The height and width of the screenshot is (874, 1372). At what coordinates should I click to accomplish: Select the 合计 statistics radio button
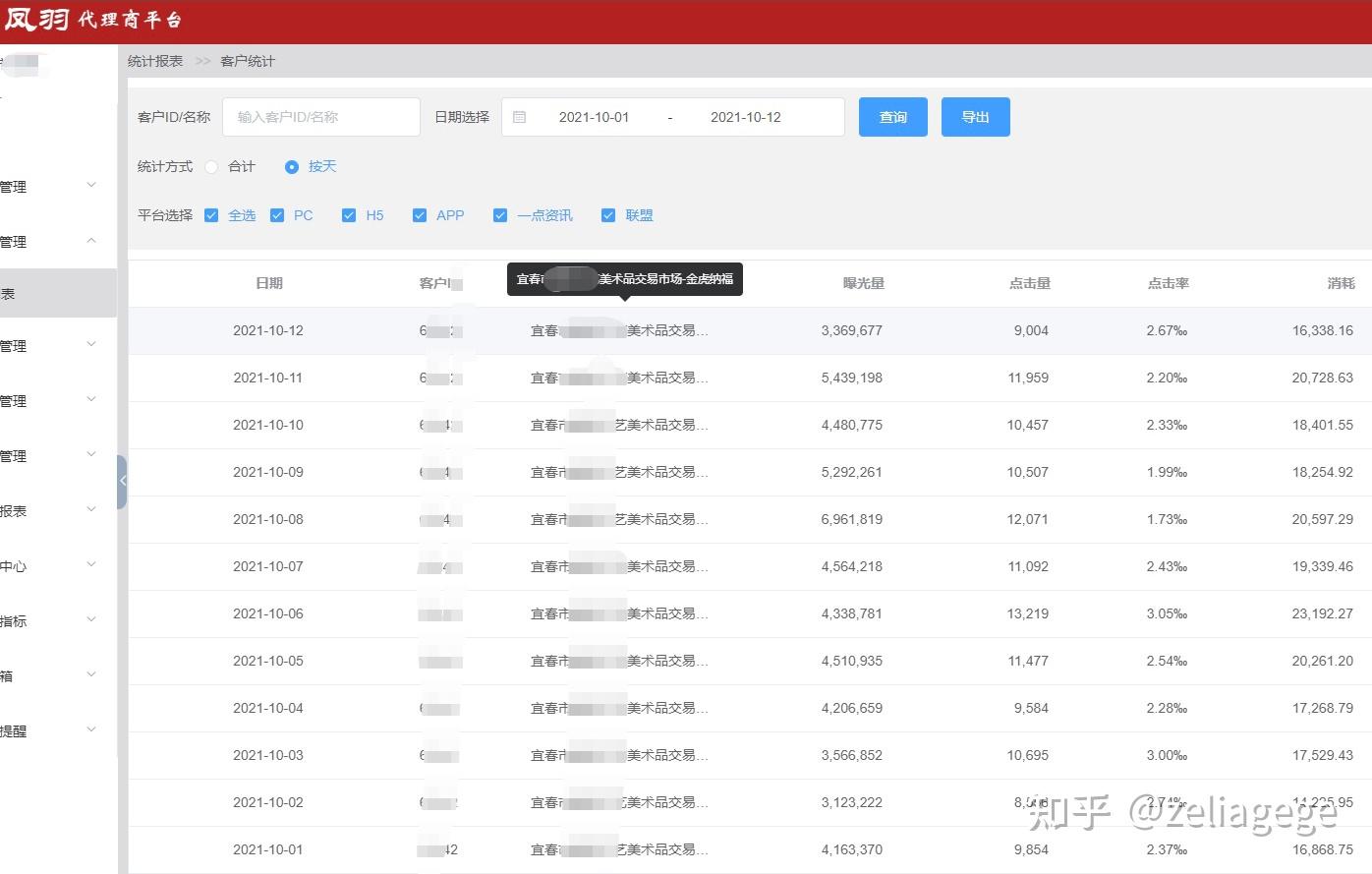pos(211,167)
